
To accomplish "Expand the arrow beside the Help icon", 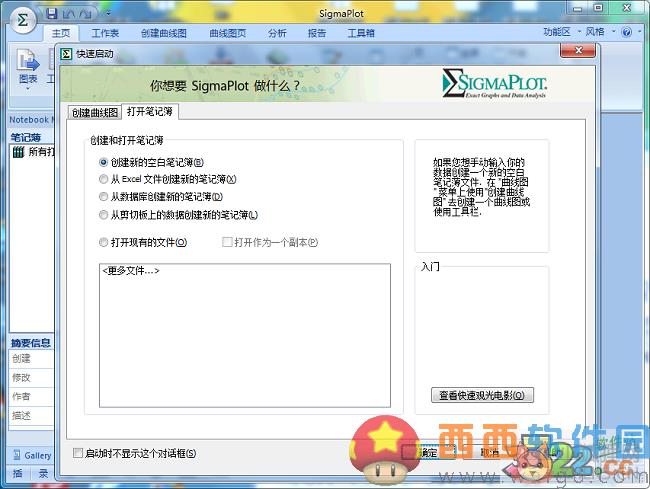I will pyautogui.click(x=638, y=31).
